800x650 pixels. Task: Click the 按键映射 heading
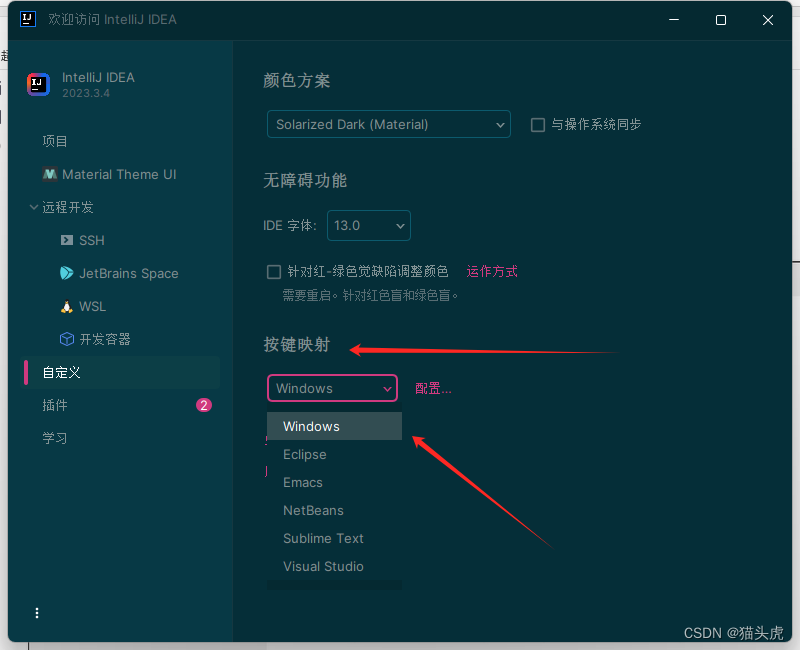tap(296, 344)
